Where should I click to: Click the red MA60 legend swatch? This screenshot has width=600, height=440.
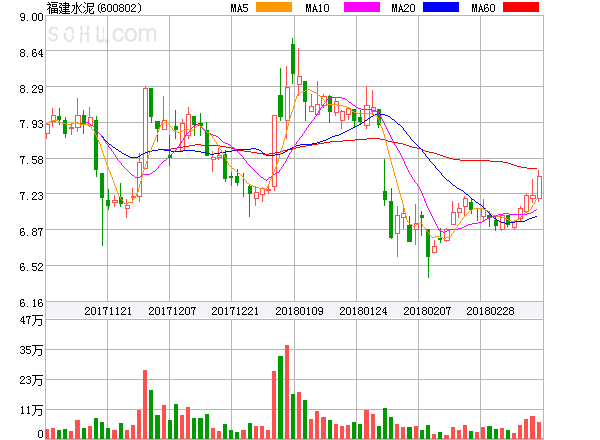[521, 7]
